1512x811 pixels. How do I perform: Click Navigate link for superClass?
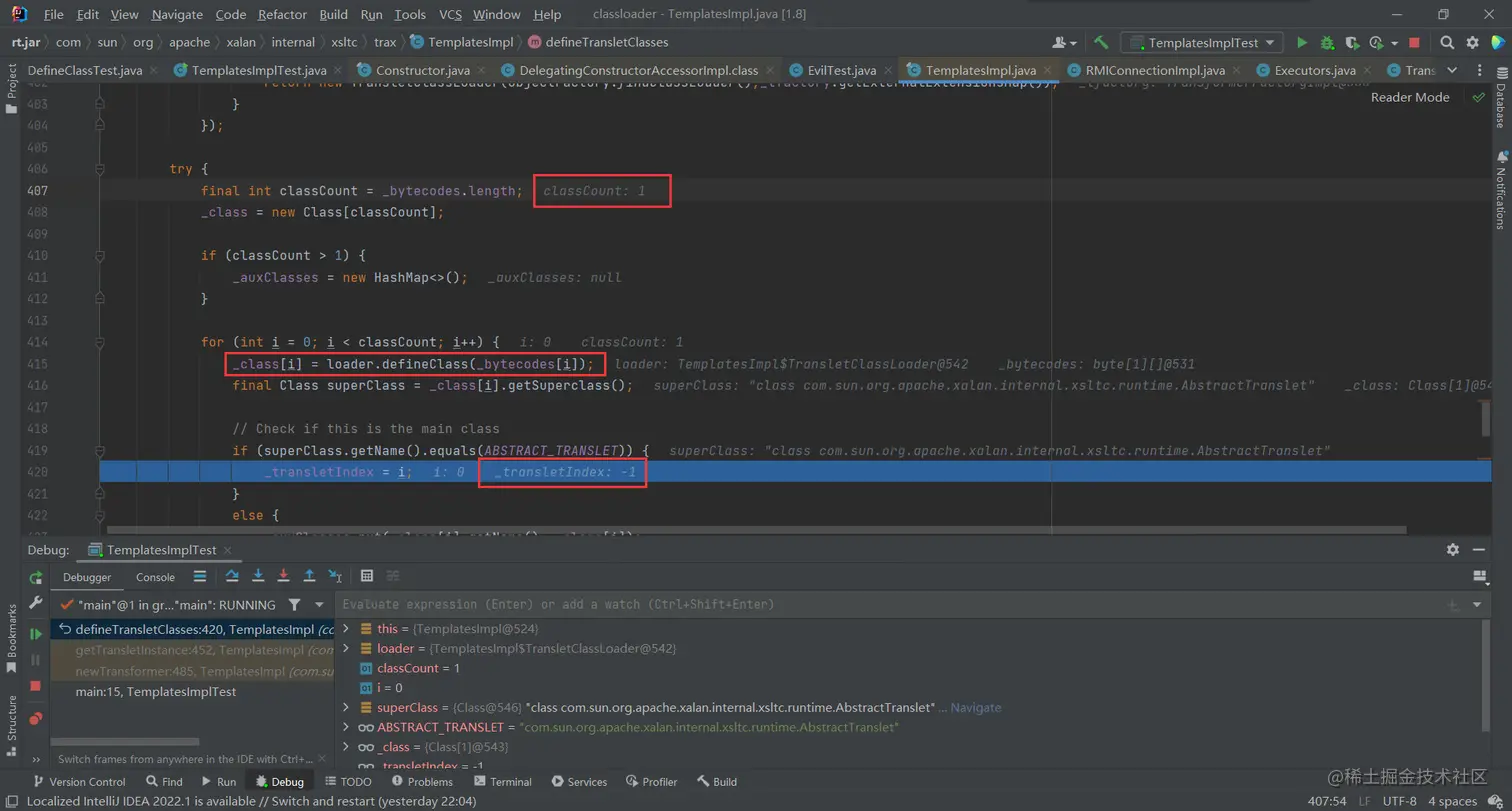point(975,707)
